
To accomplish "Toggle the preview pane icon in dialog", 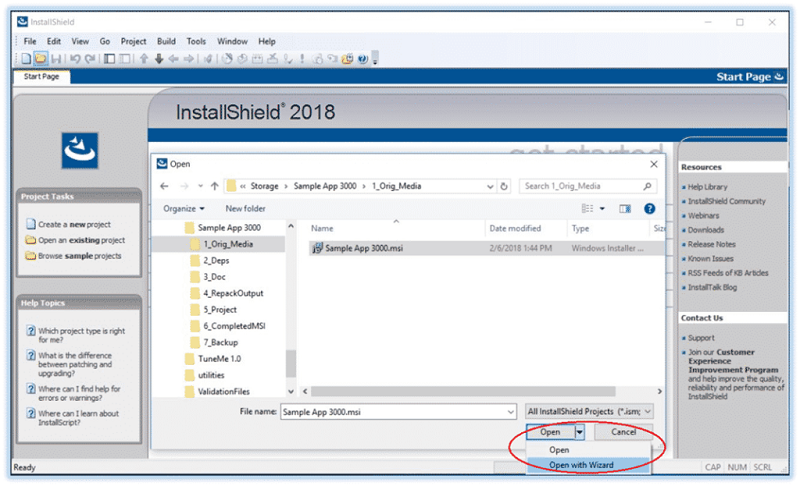I will click(625, 209).
